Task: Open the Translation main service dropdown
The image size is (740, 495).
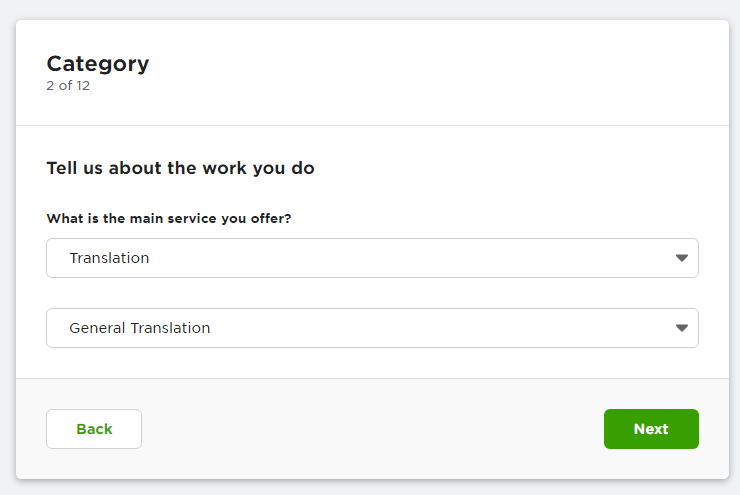Action: point(372,258)
